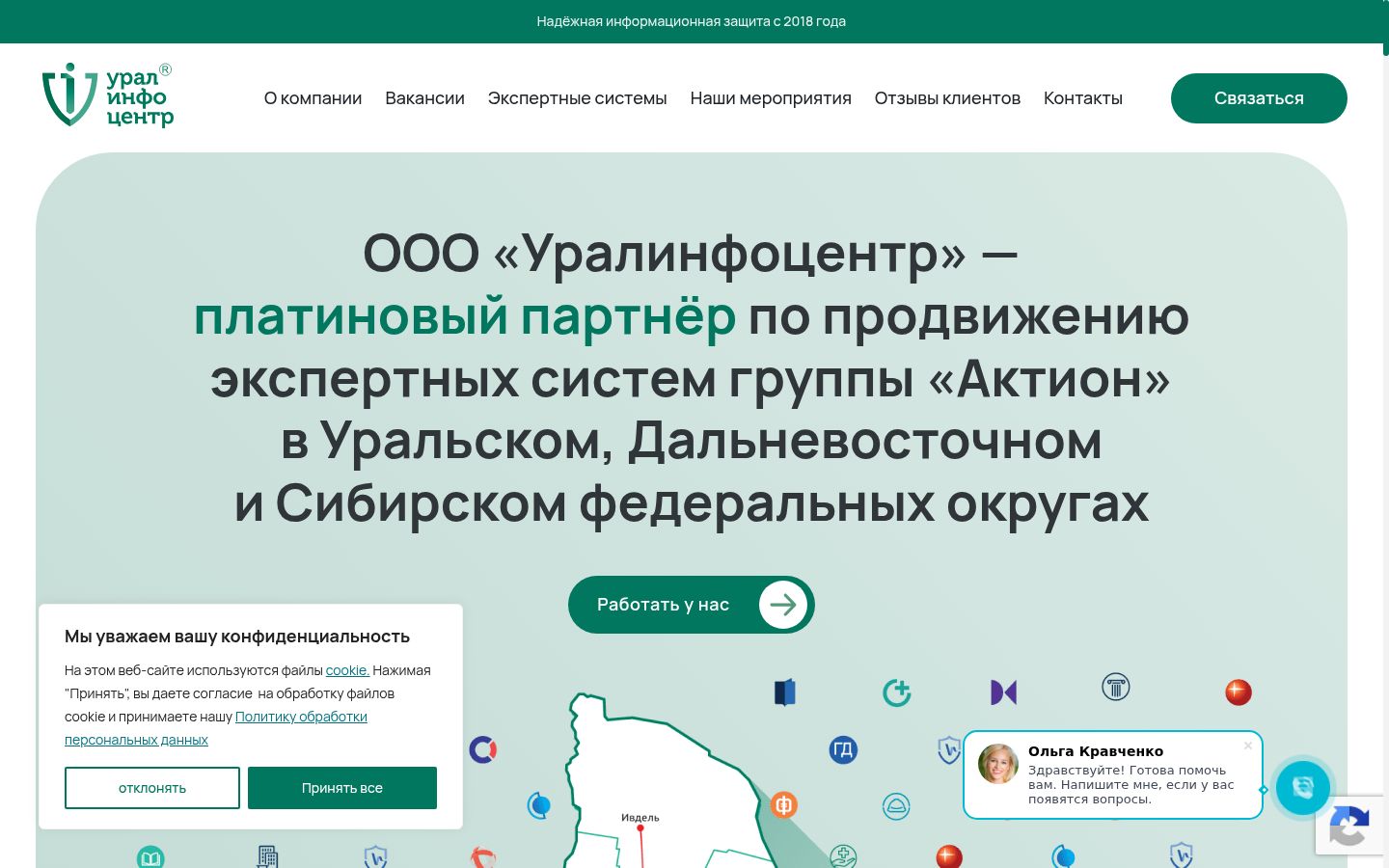Click the office building system icon
This screenshot has width=1389, height=868.
[x=268, y=856]
